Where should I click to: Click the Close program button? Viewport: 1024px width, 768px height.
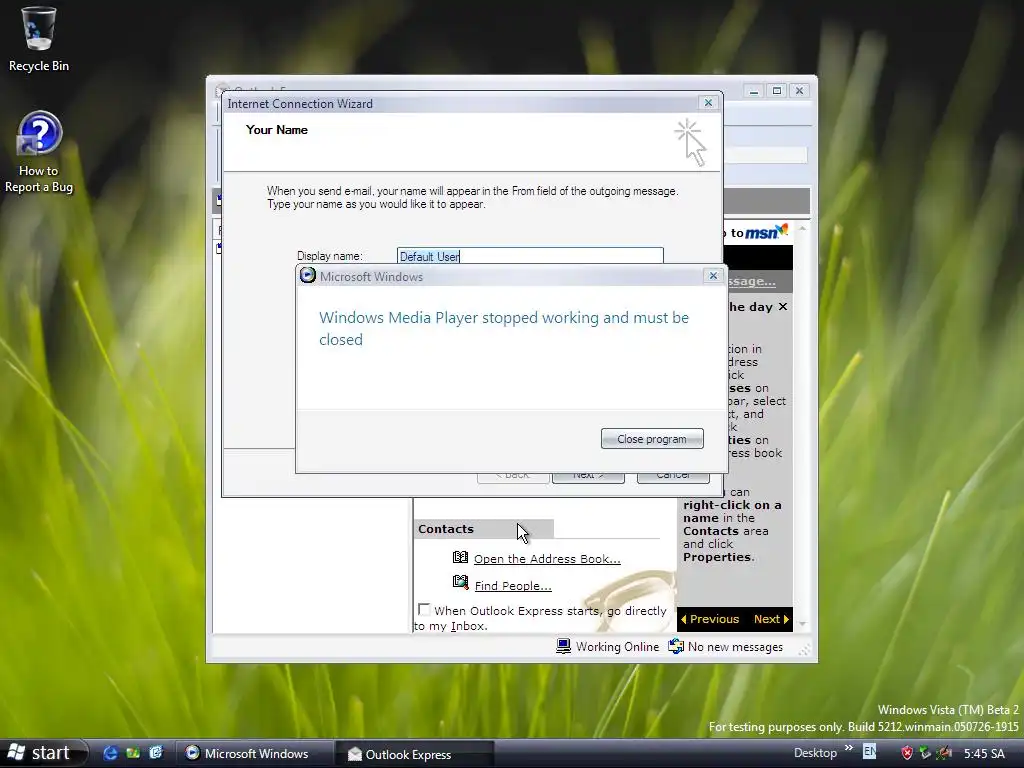(x=652, y=439)
